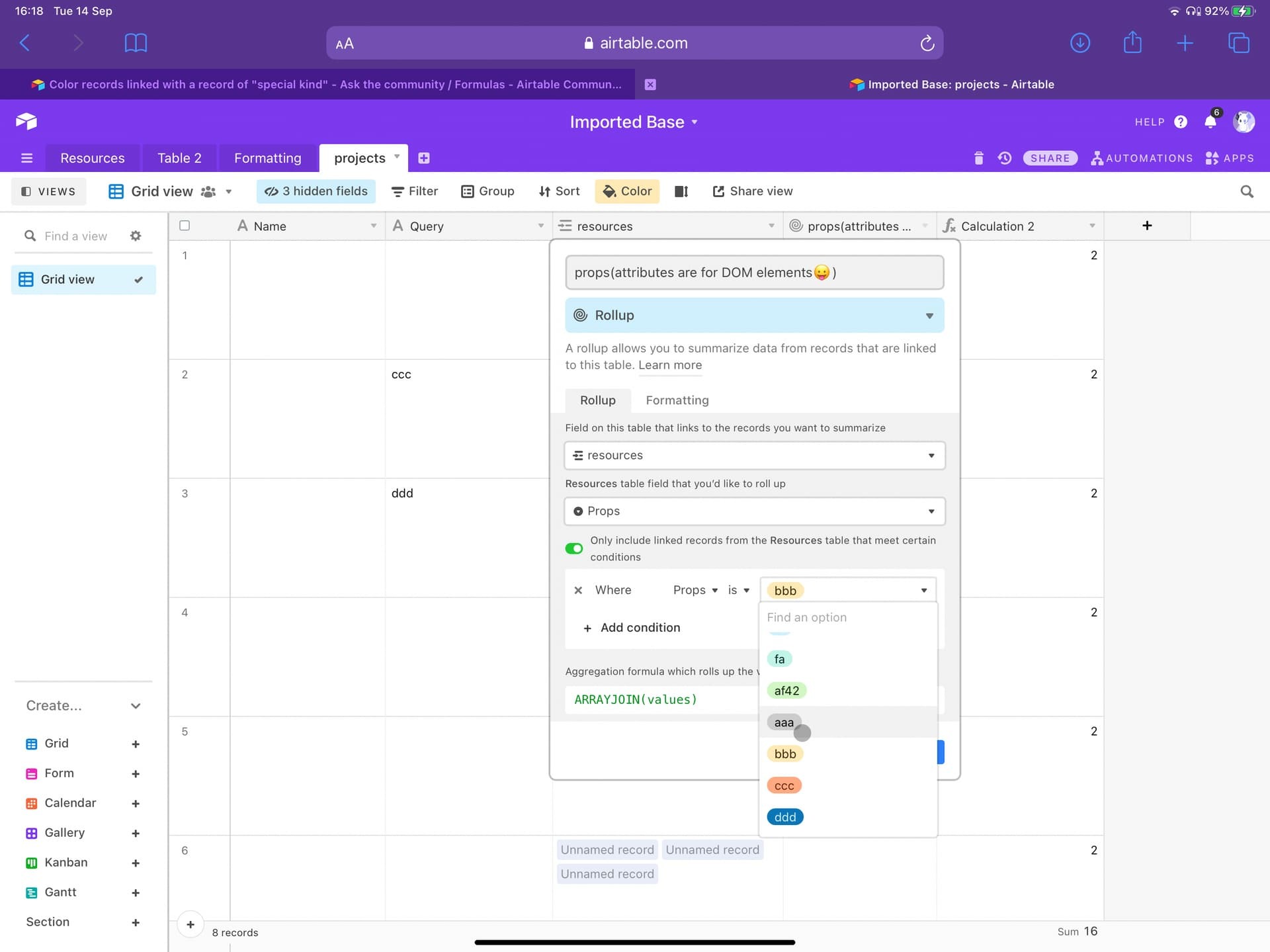Open the 3 hidden fields menu
The image size is (1270, 952).
[316, 191]
